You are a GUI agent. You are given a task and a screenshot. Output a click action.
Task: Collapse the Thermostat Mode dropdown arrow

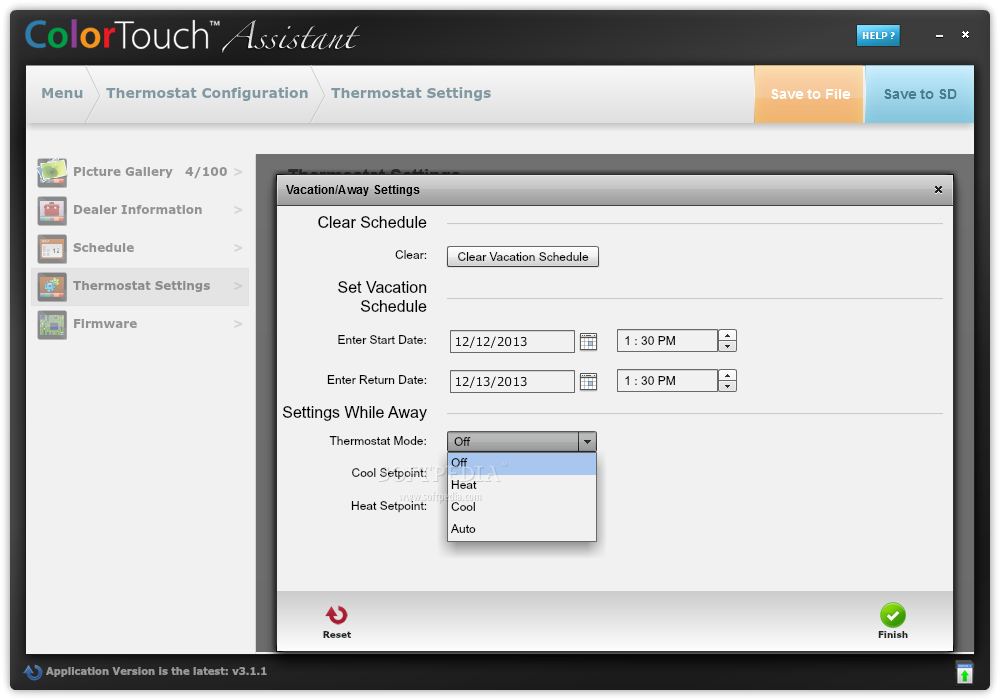point(587,441)
